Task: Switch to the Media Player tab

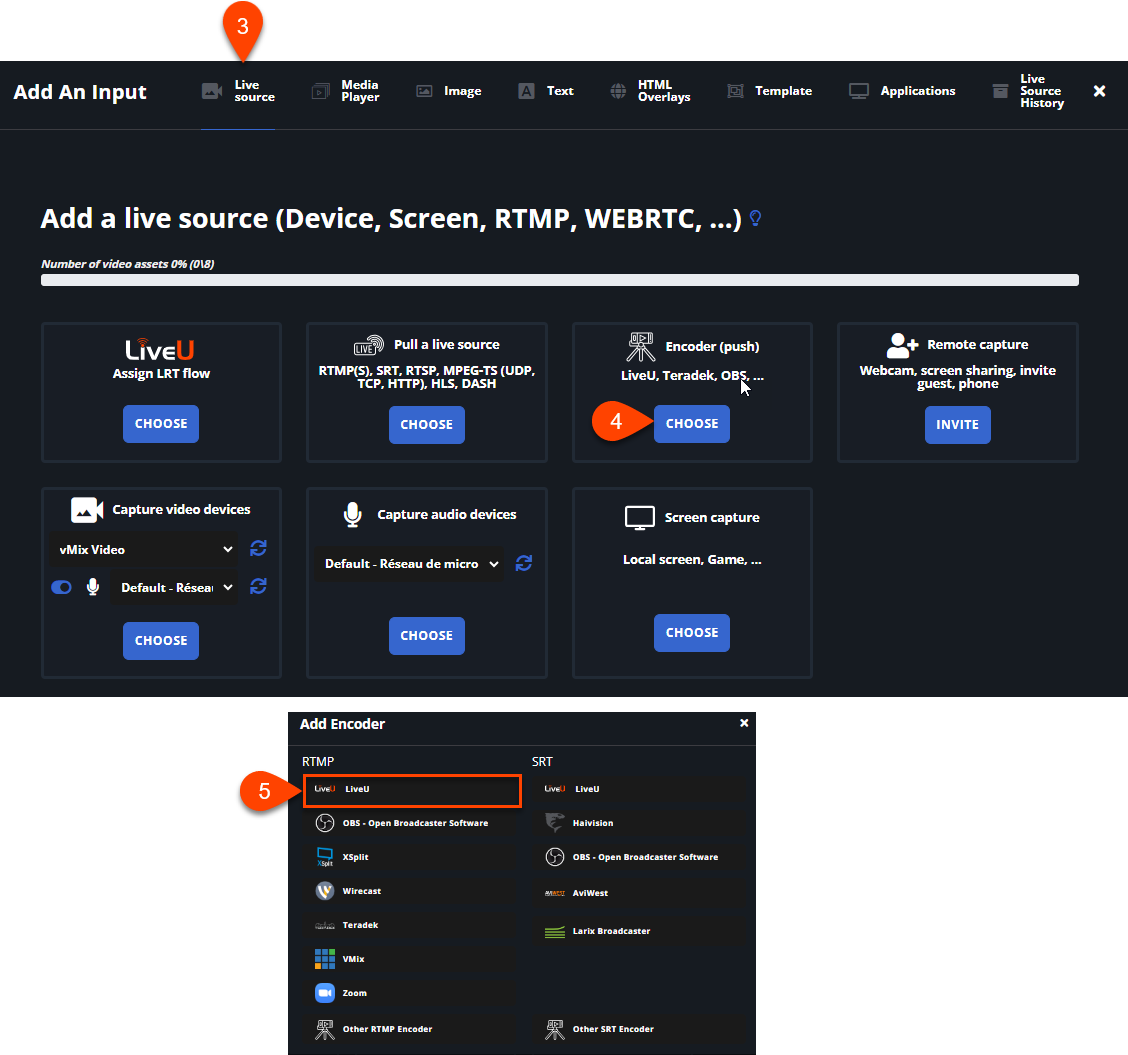Action: coord(345,91)
